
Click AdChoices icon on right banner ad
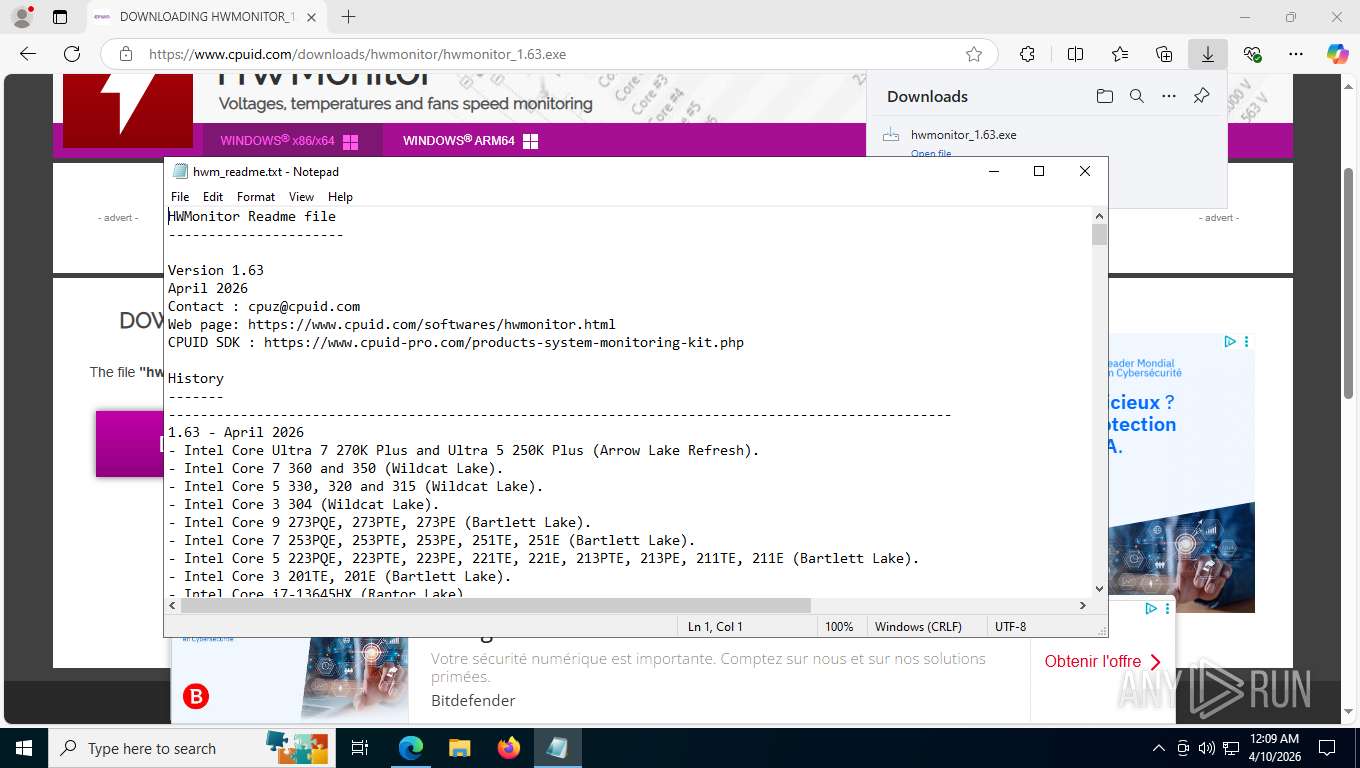click(x=1231, y=341)
